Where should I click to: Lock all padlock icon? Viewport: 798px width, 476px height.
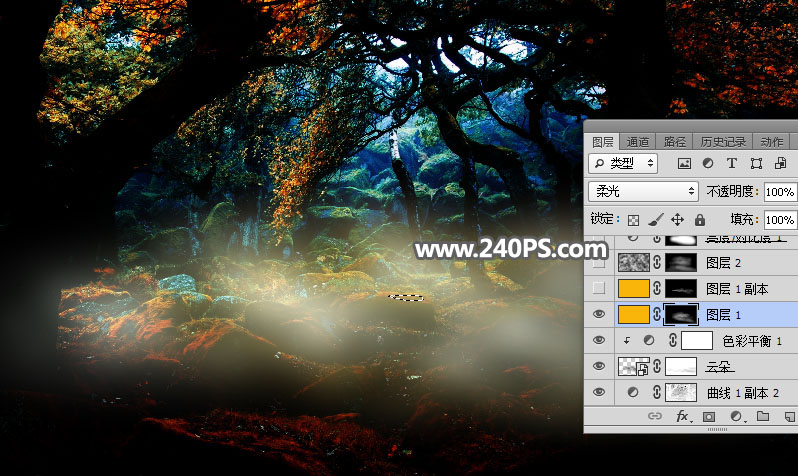click(700, 220)
